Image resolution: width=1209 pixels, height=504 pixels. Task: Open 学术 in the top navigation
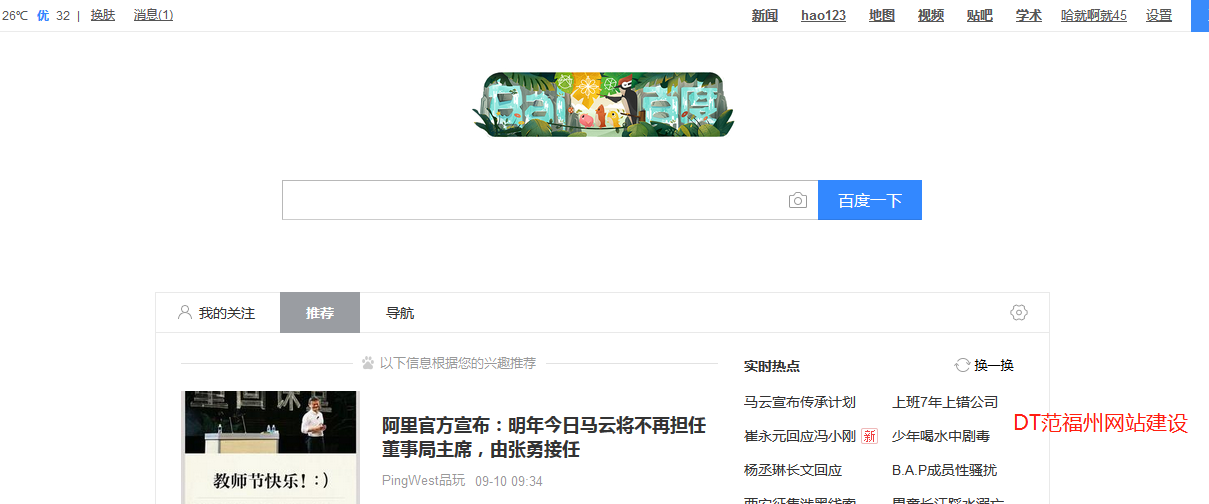[1029, 15]
